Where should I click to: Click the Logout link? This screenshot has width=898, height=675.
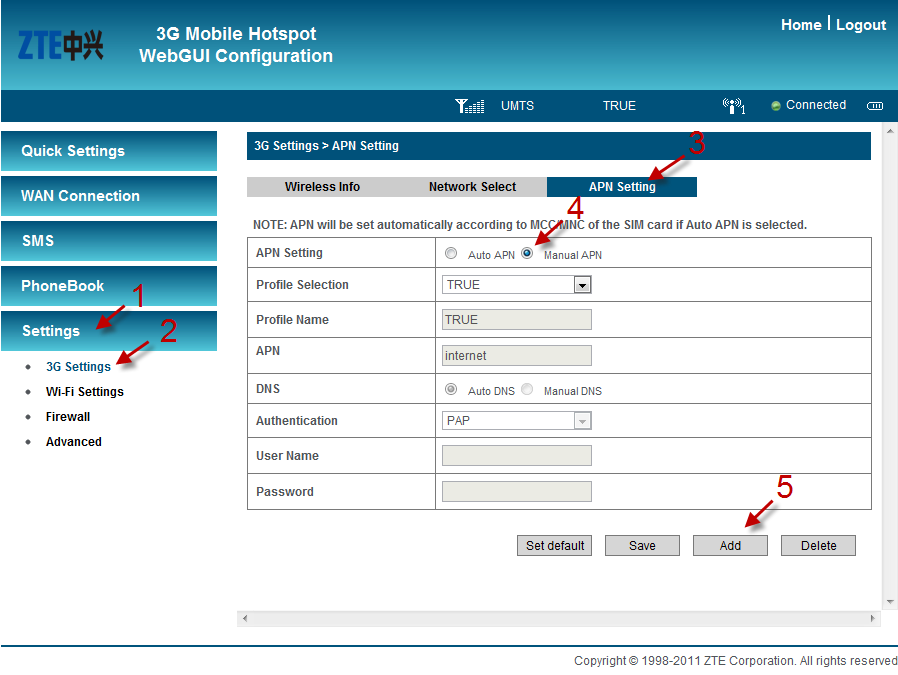point(860,25)
